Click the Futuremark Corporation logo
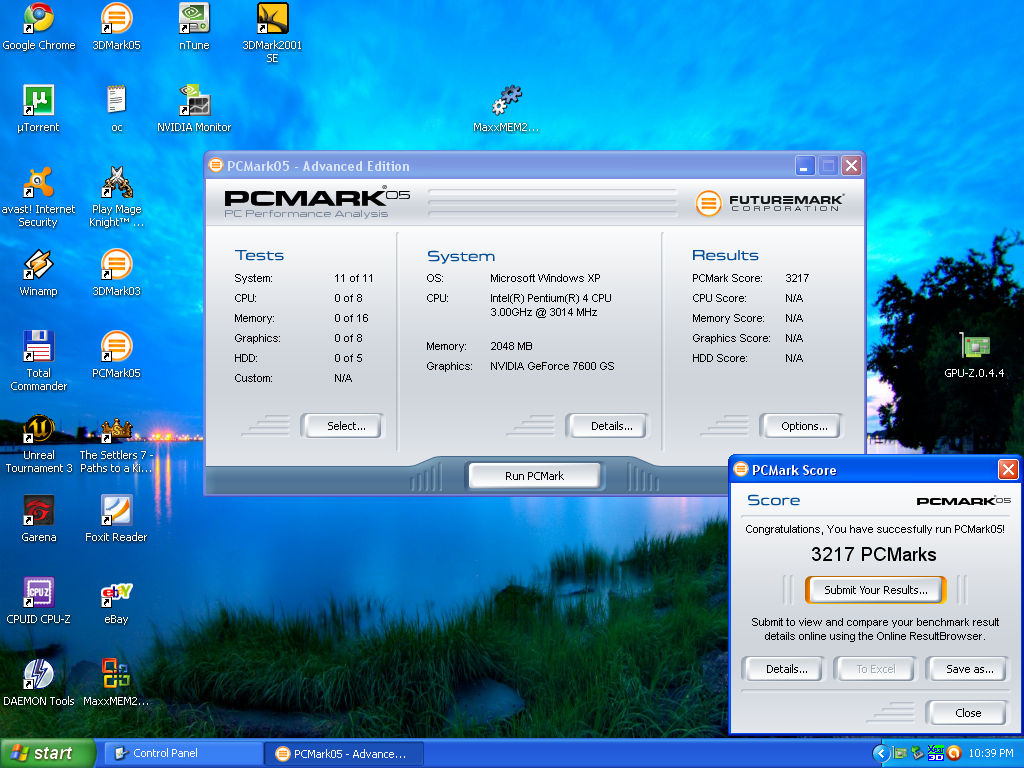The width and height of the screenshot is (1024, 768). (x=769, y=203)
